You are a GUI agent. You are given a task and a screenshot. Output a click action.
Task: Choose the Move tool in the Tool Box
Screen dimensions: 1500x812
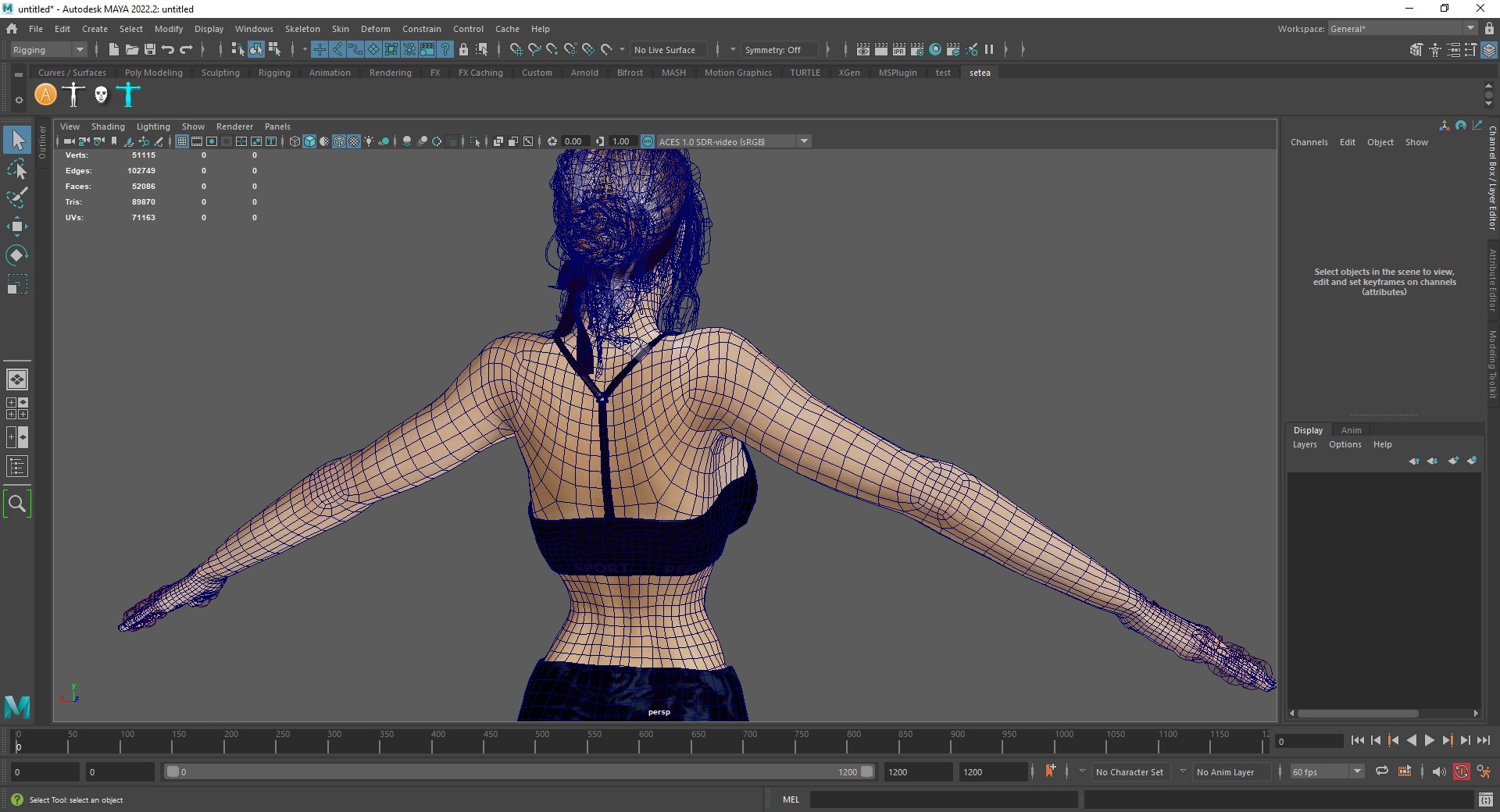[17, 226]
